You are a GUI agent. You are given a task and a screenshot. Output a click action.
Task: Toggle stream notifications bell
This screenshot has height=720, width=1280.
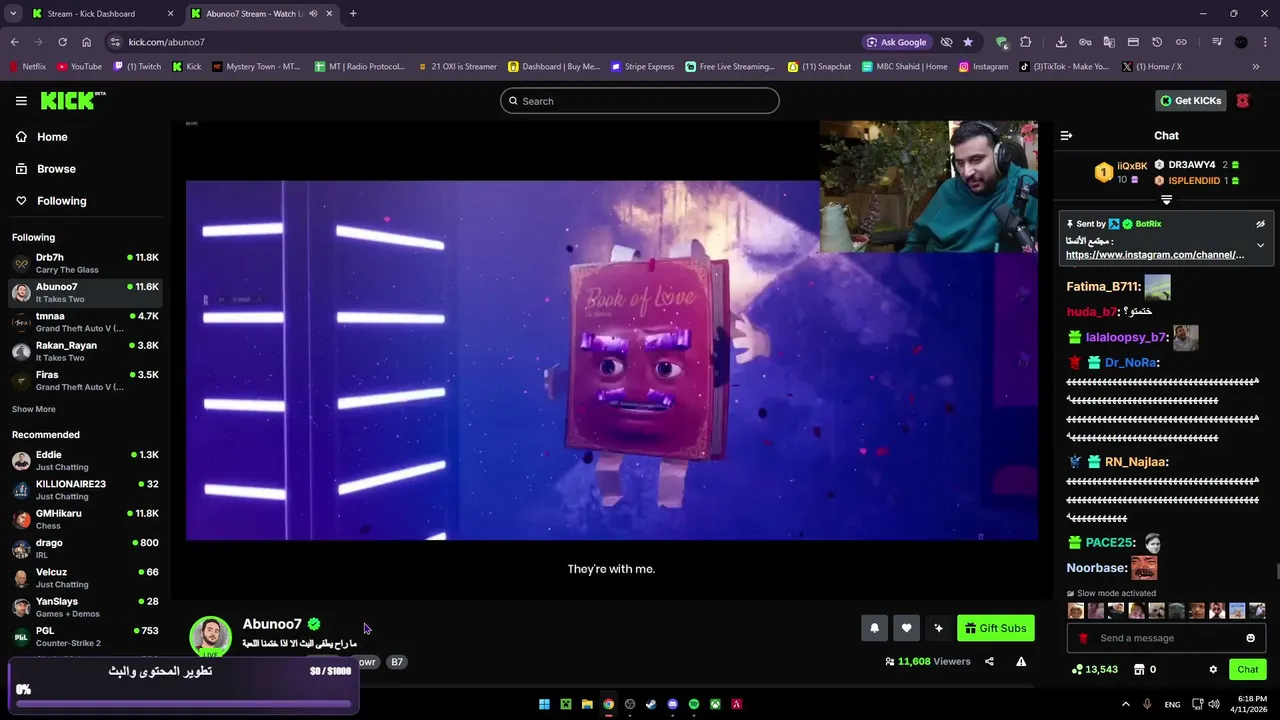pos(874,628)
